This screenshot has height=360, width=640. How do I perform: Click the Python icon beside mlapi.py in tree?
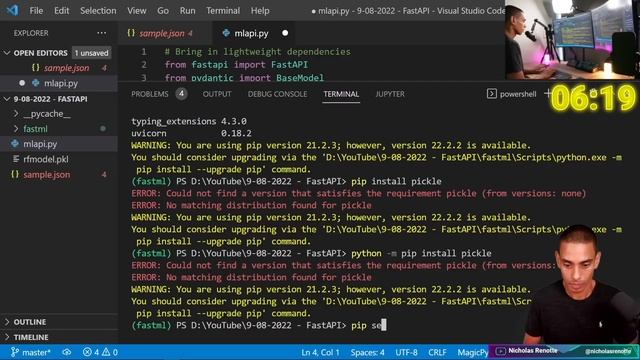[x=15, y=144]
